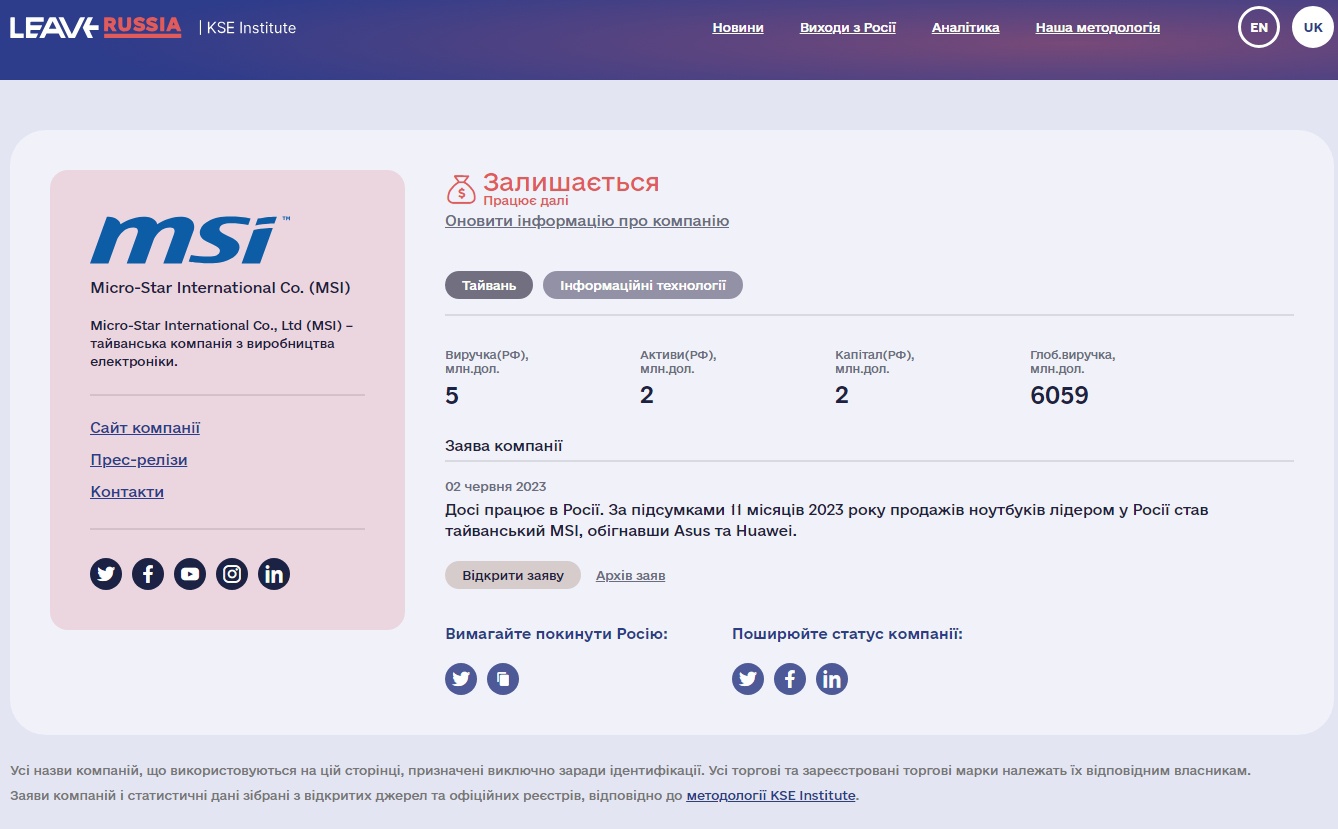Click the Виручка(РФ) value 5

tap(452, 396)
